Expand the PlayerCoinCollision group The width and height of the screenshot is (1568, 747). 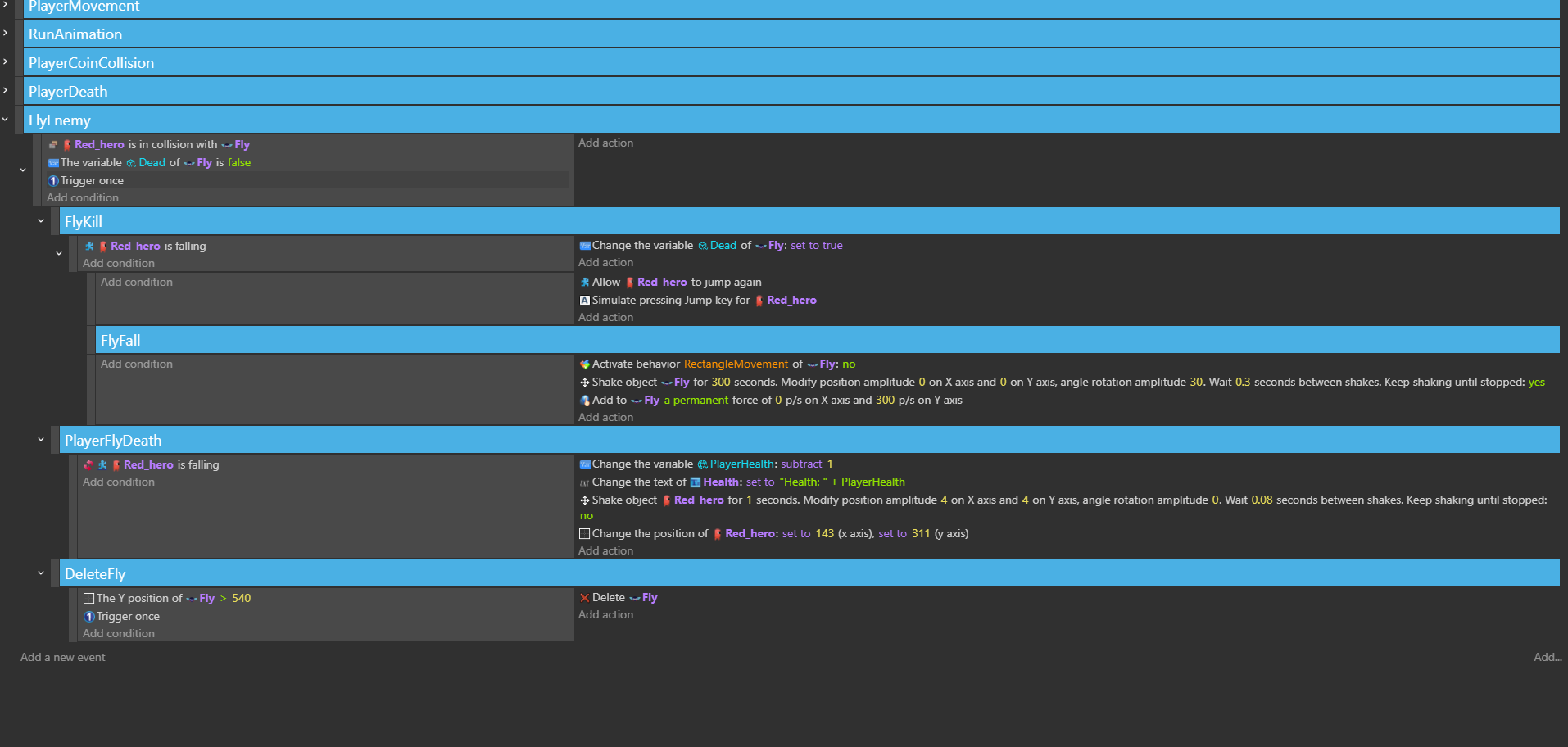click(x=6, y=62)
